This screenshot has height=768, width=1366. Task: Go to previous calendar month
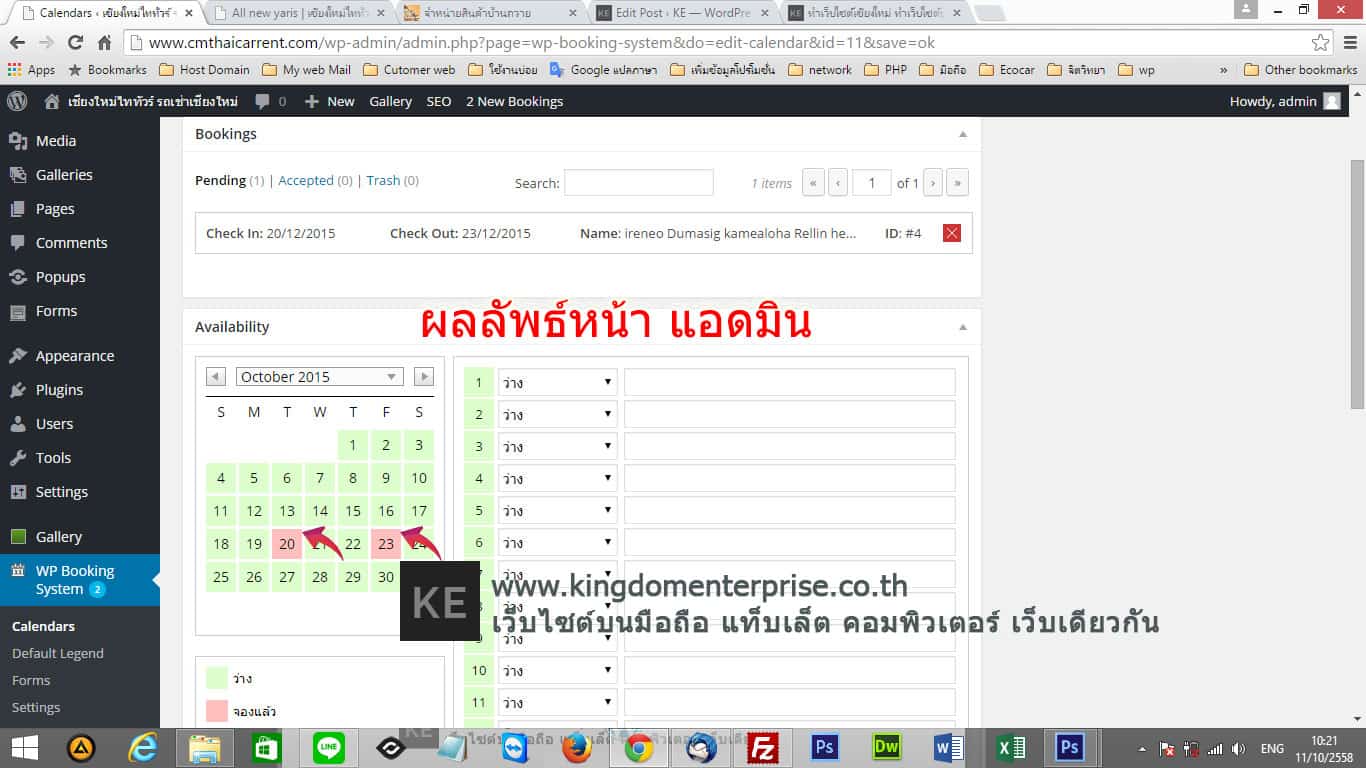coord(215,377)
